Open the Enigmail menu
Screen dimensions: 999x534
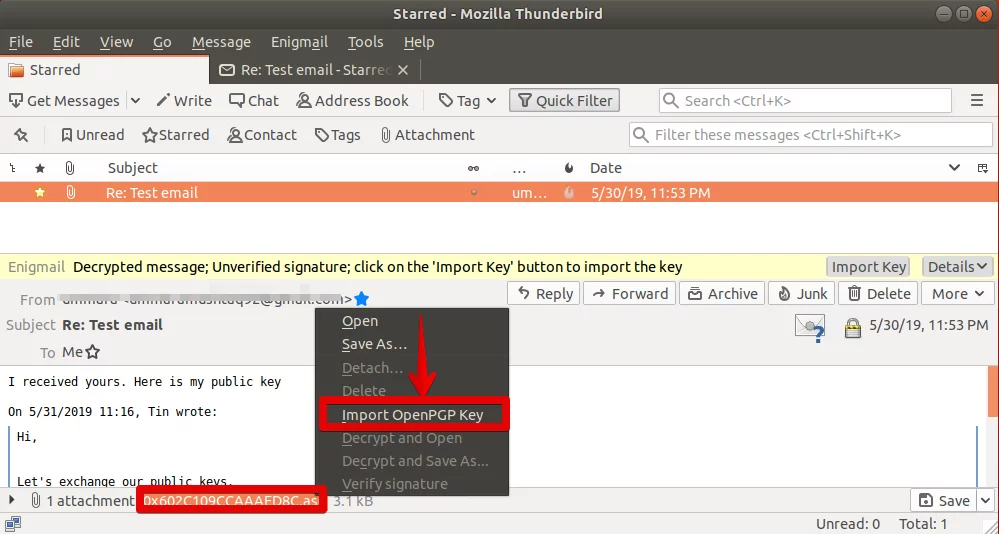[x=299, y=42]
